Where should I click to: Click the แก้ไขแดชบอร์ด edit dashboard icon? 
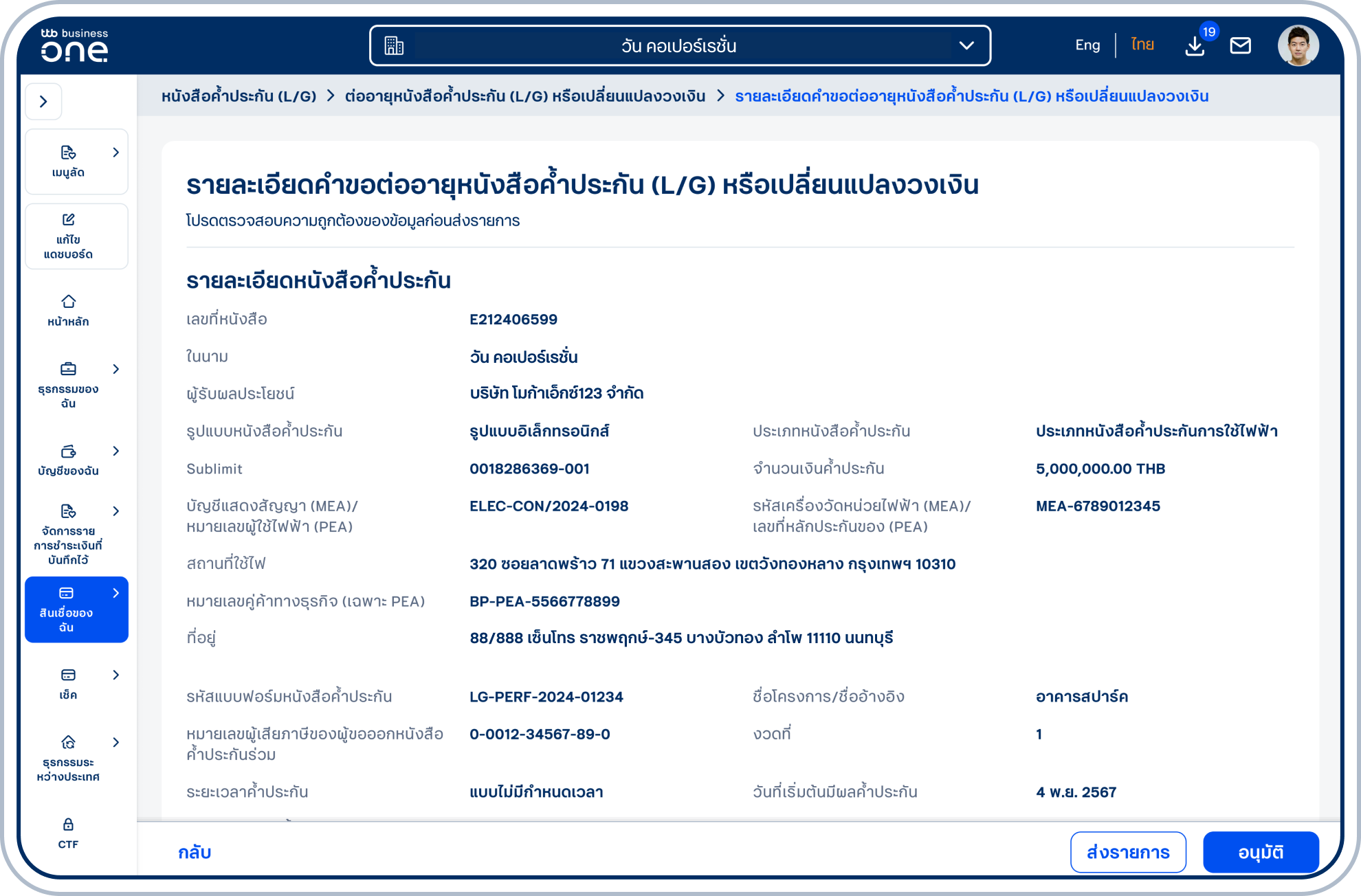pyautogui.click(x=67, y=220)
